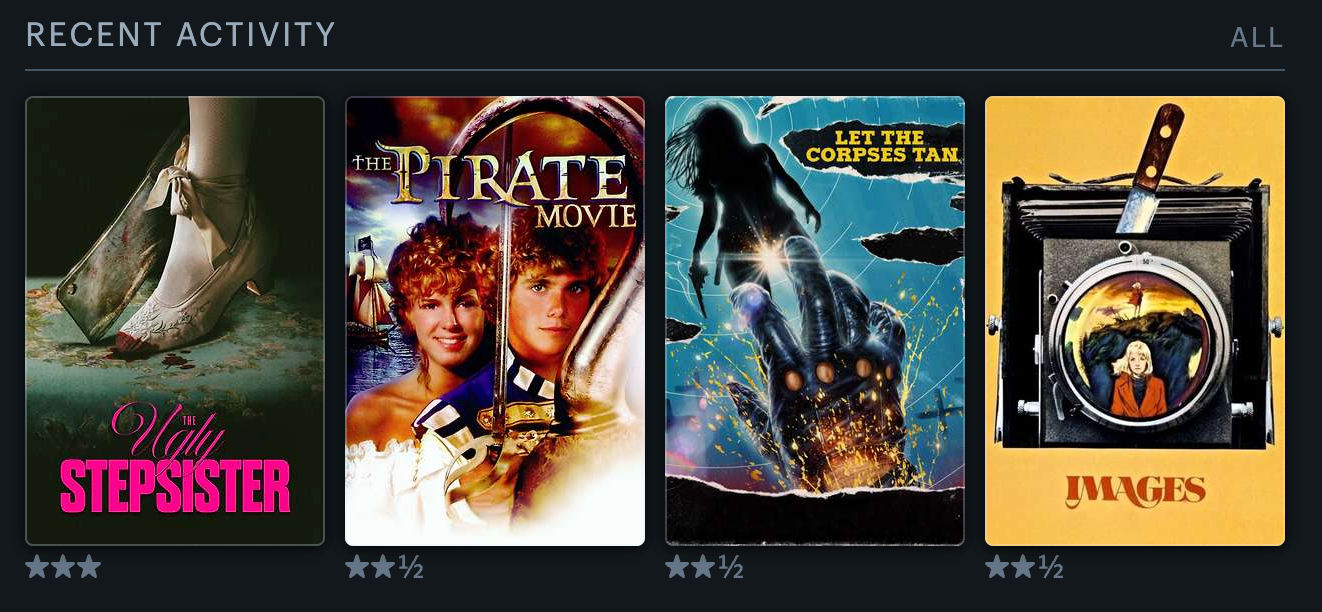Click the star rating below Images
Viewport: 1322px width, 612px height.
click(x=1025, y=568)
